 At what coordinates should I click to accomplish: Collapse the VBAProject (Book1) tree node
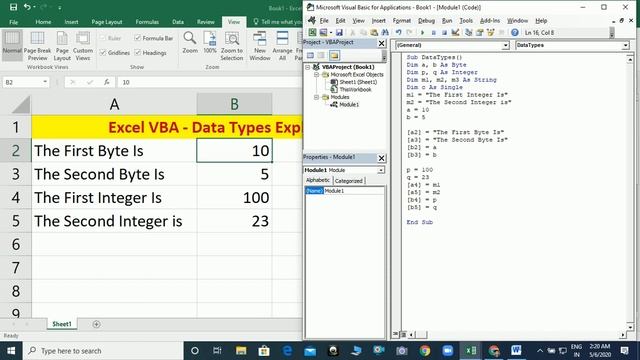[x=308, y=67]
